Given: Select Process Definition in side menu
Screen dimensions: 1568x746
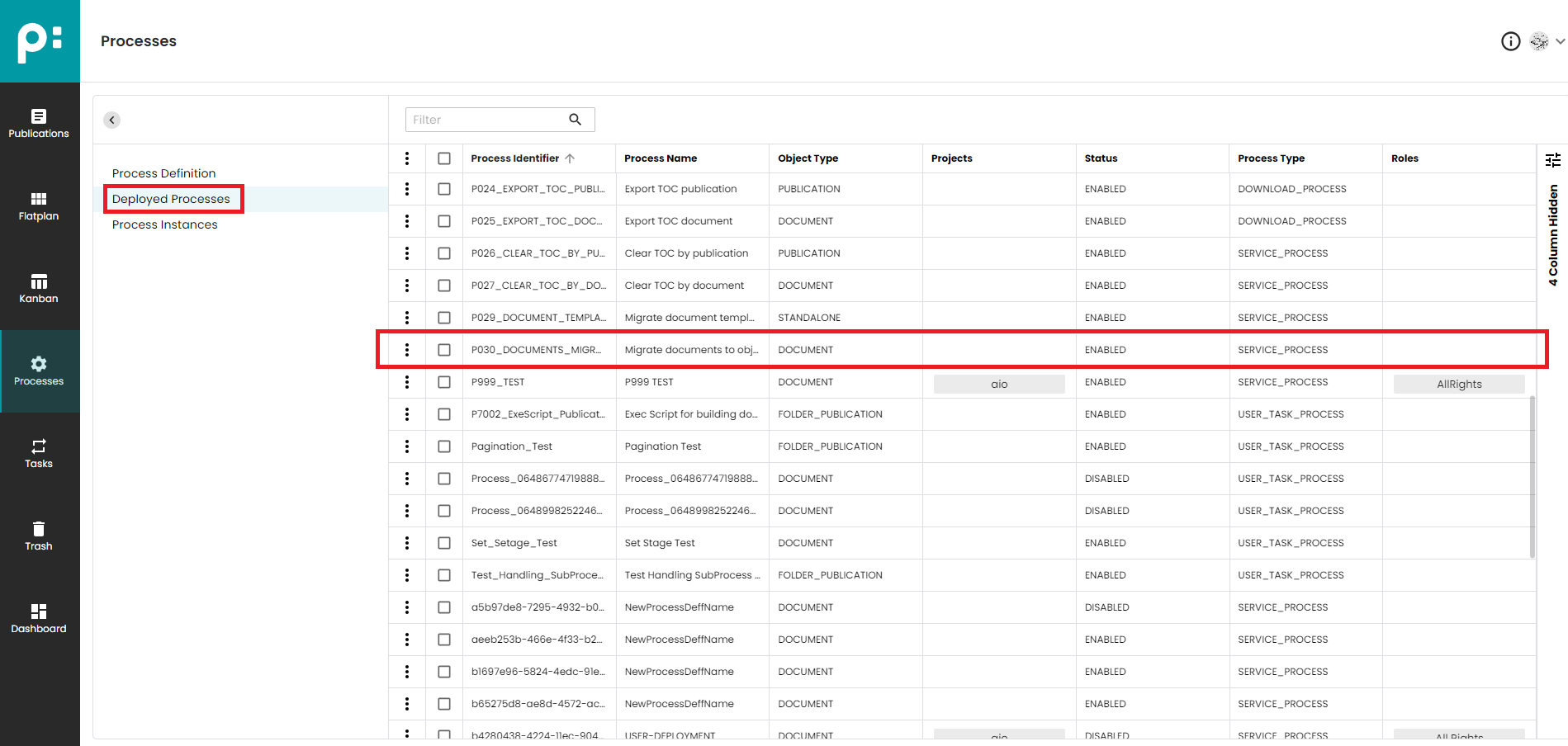Looking at the screenshot, I should [x=163, y=173].
